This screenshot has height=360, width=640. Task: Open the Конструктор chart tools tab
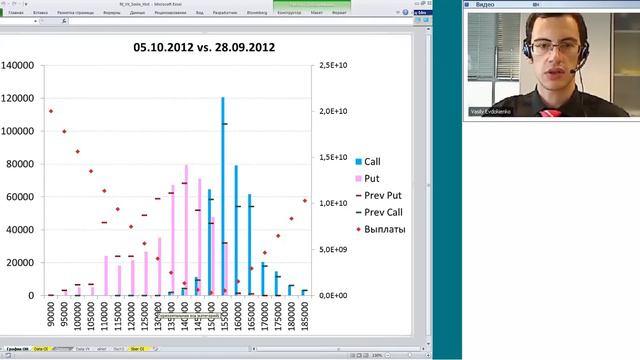pos(289,13)
